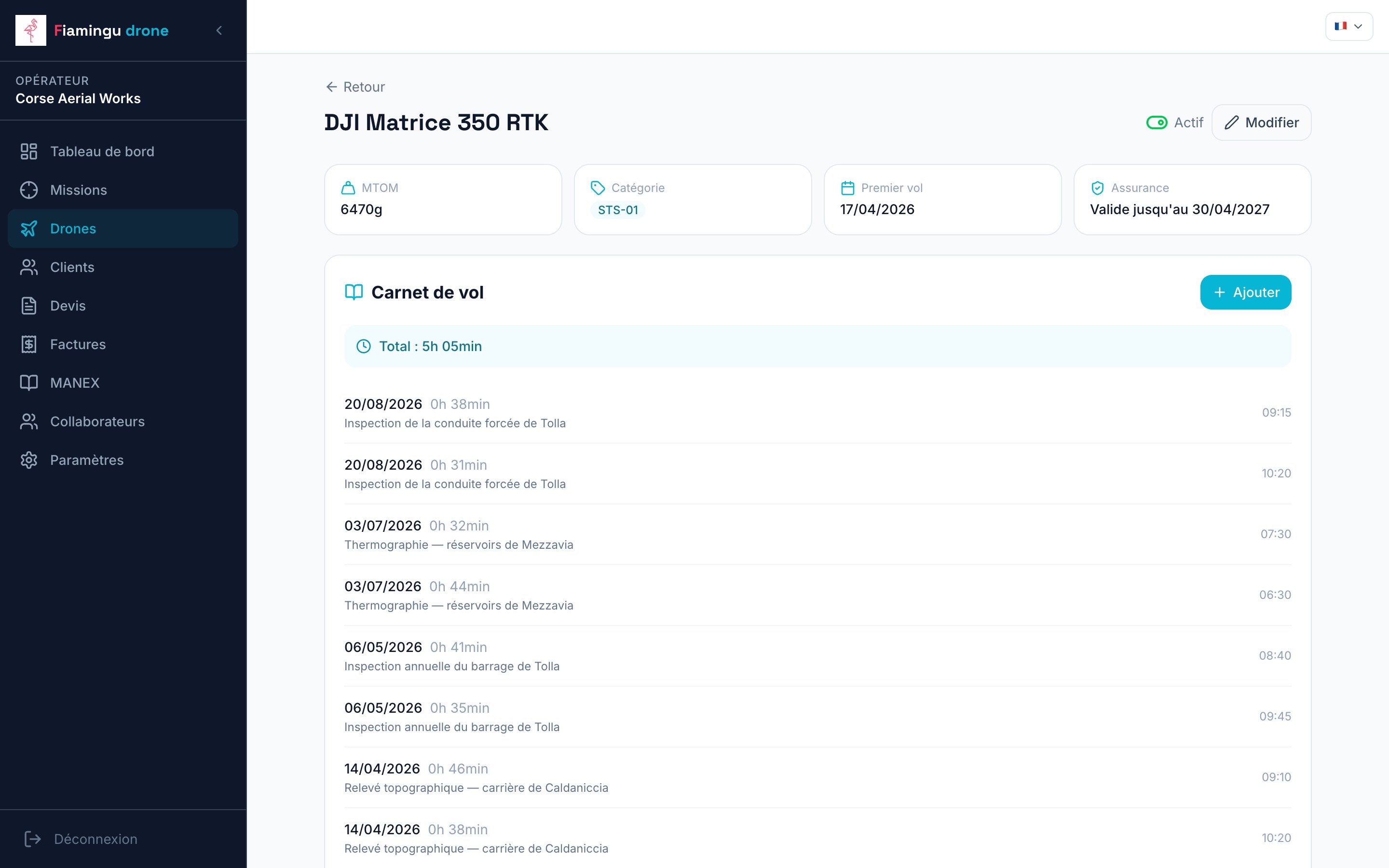
Task: Toggle the Actif status switch
Action: 1157,122
